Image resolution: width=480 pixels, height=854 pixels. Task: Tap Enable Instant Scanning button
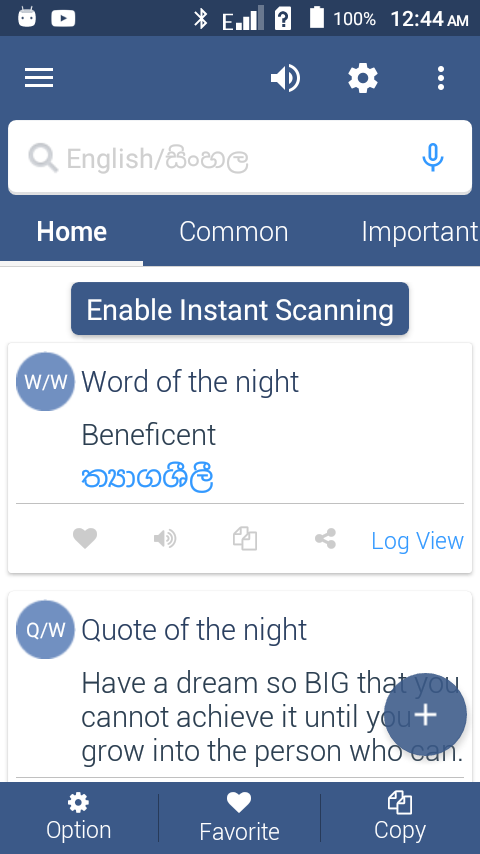click(240, 309)
